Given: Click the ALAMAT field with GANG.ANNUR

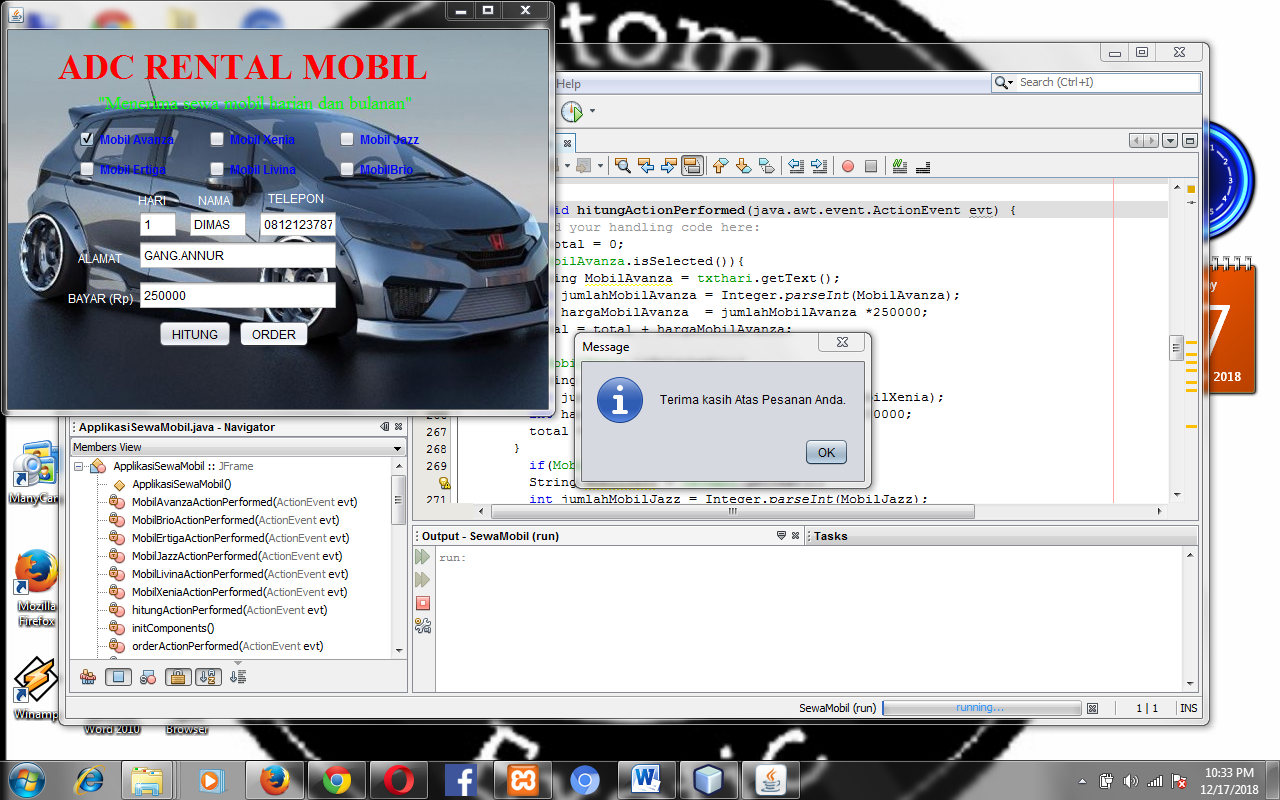Looking at the screenshot, I should tap(238, 256).
